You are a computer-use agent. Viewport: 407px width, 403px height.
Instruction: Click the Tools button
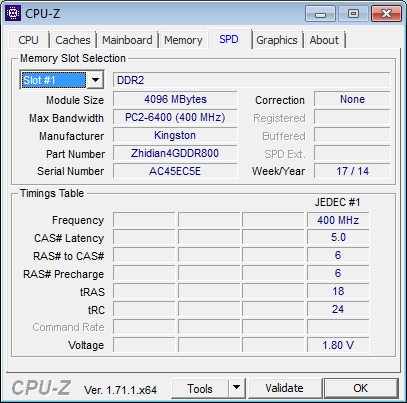point(200,389)
